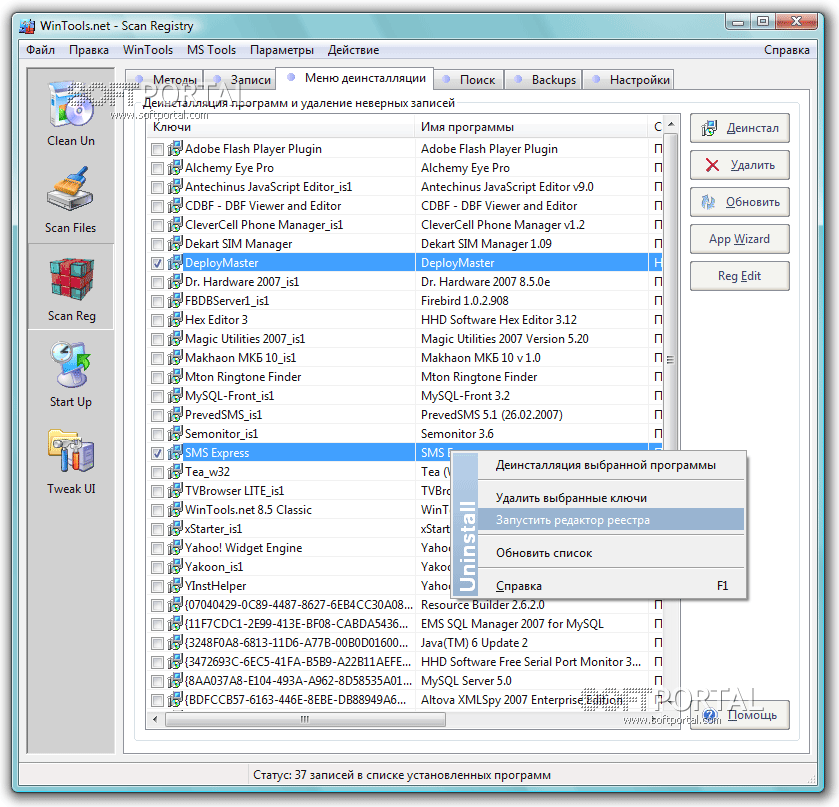Click the Hex Editor 3 row icon

point(175,319)
